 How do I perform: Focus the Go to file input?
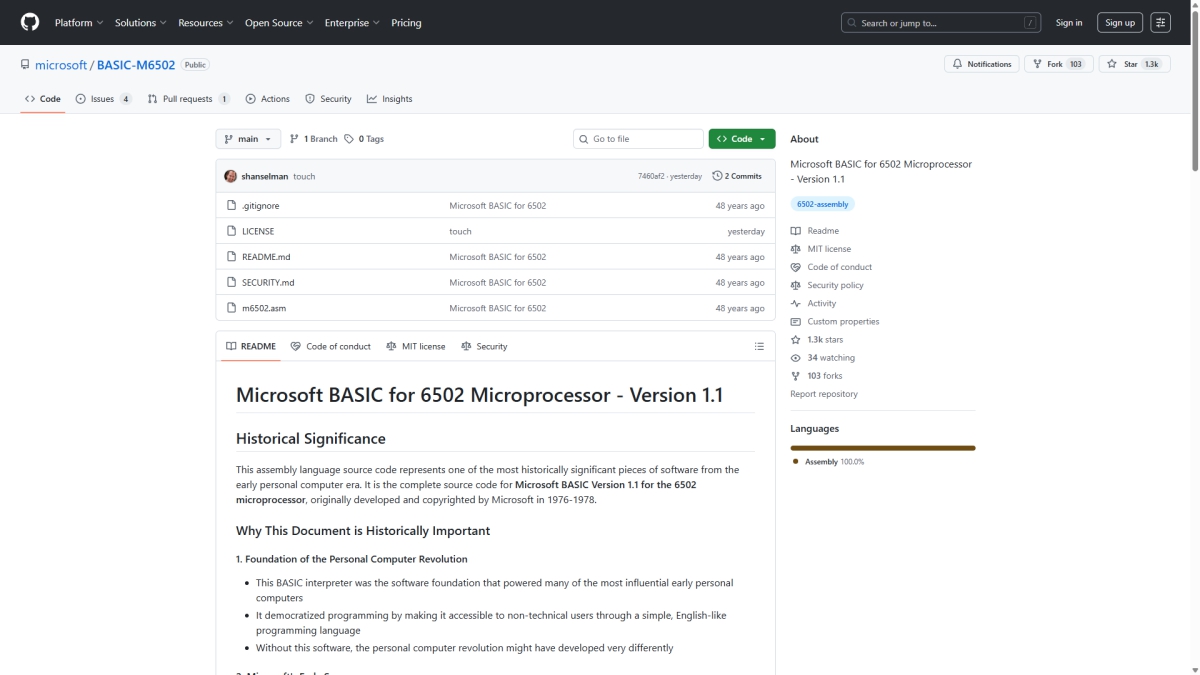click(x=638, y=139)
